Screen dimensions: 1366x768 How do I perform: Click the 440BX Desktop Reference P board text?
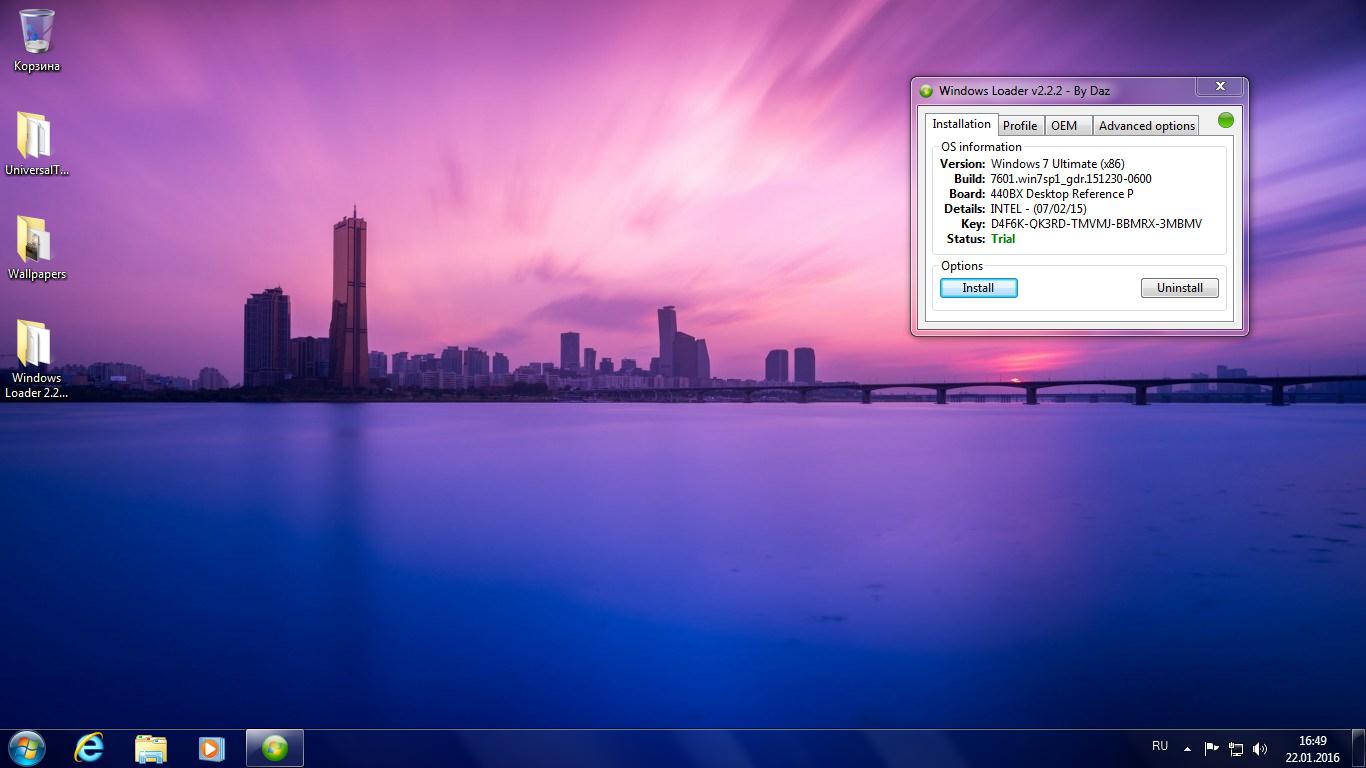1062,194
